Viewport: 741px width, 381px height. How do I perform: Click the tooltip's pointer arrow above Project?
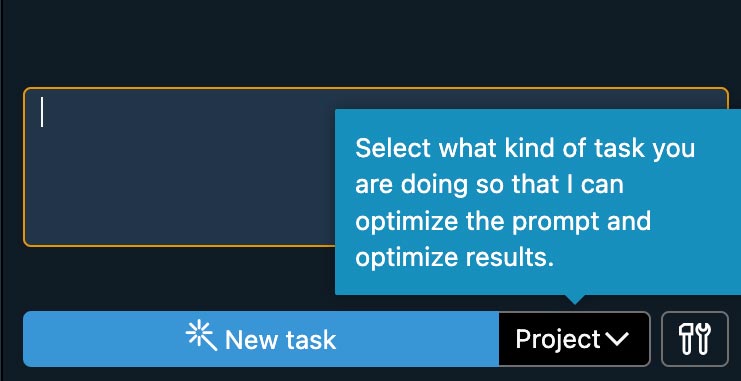point(574,299)
